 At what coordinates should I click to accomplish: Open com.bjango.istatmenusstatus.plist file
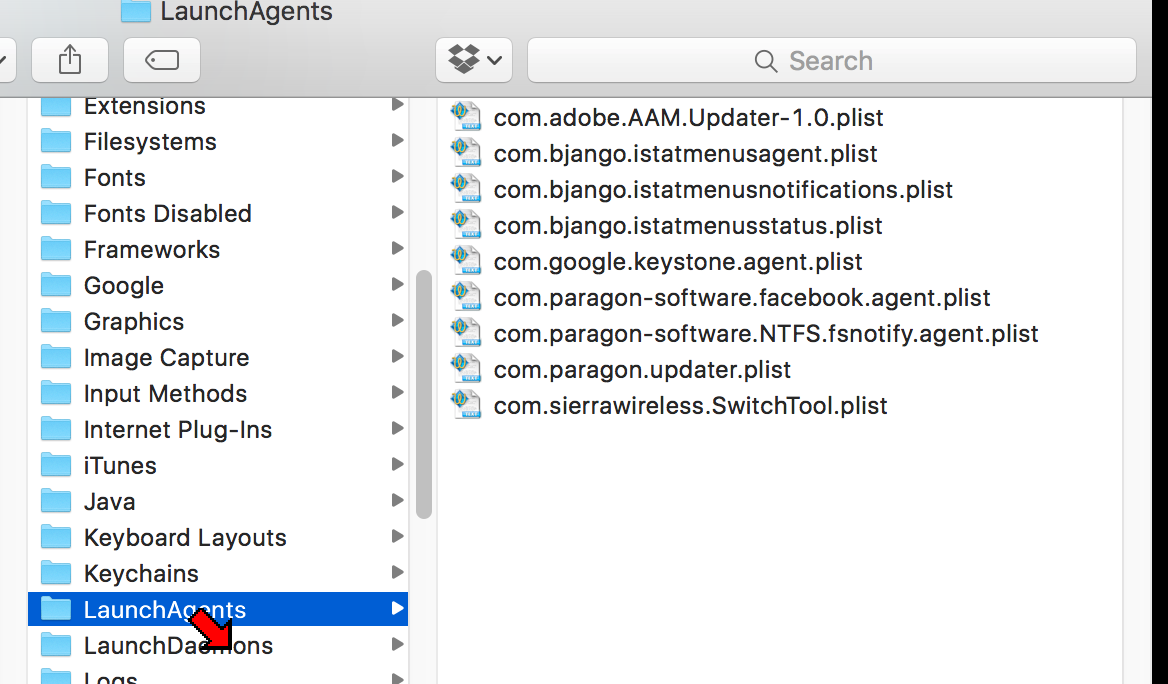(688, 226)
